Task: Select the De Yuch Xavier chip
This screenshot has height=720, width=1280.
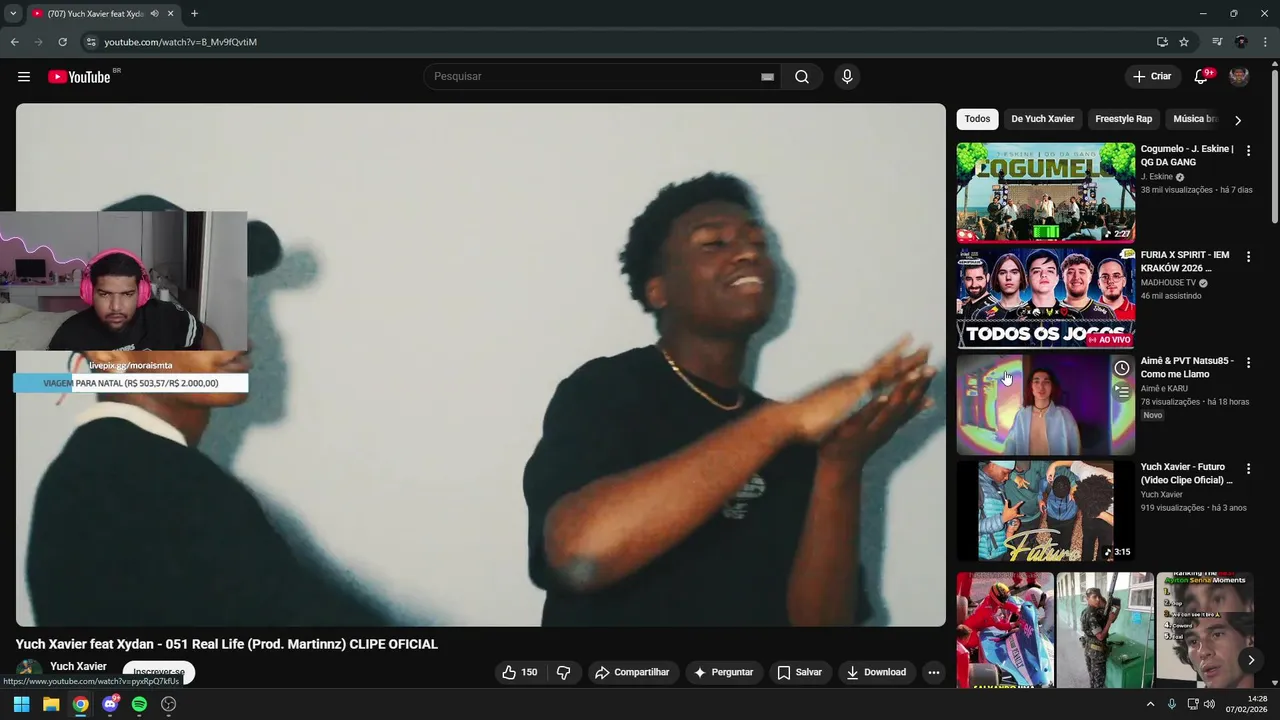Action: tap(1042, 119)
